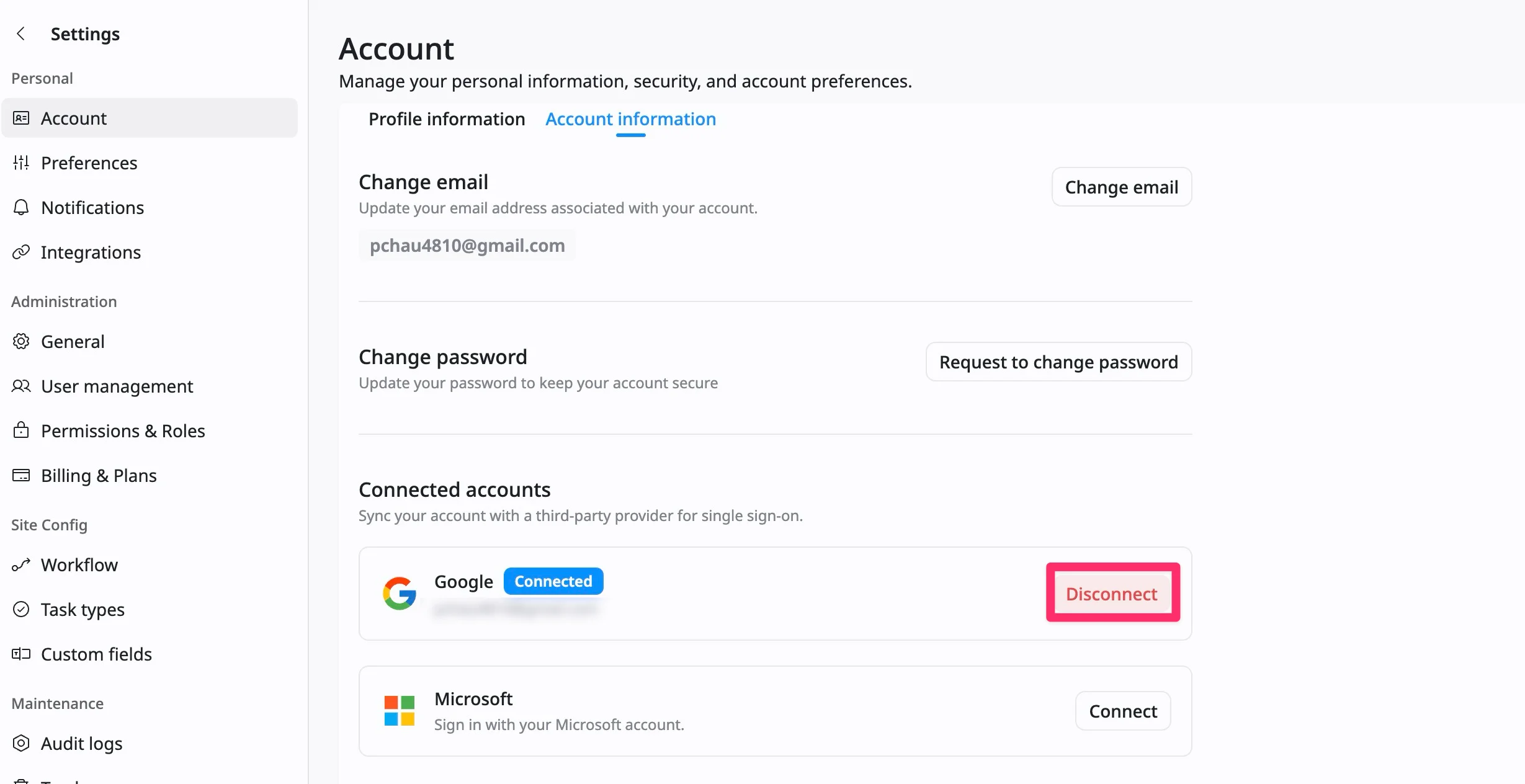Disconnect the Google account
This screenshot has height=784, width=1525.
coord(1112,594)
